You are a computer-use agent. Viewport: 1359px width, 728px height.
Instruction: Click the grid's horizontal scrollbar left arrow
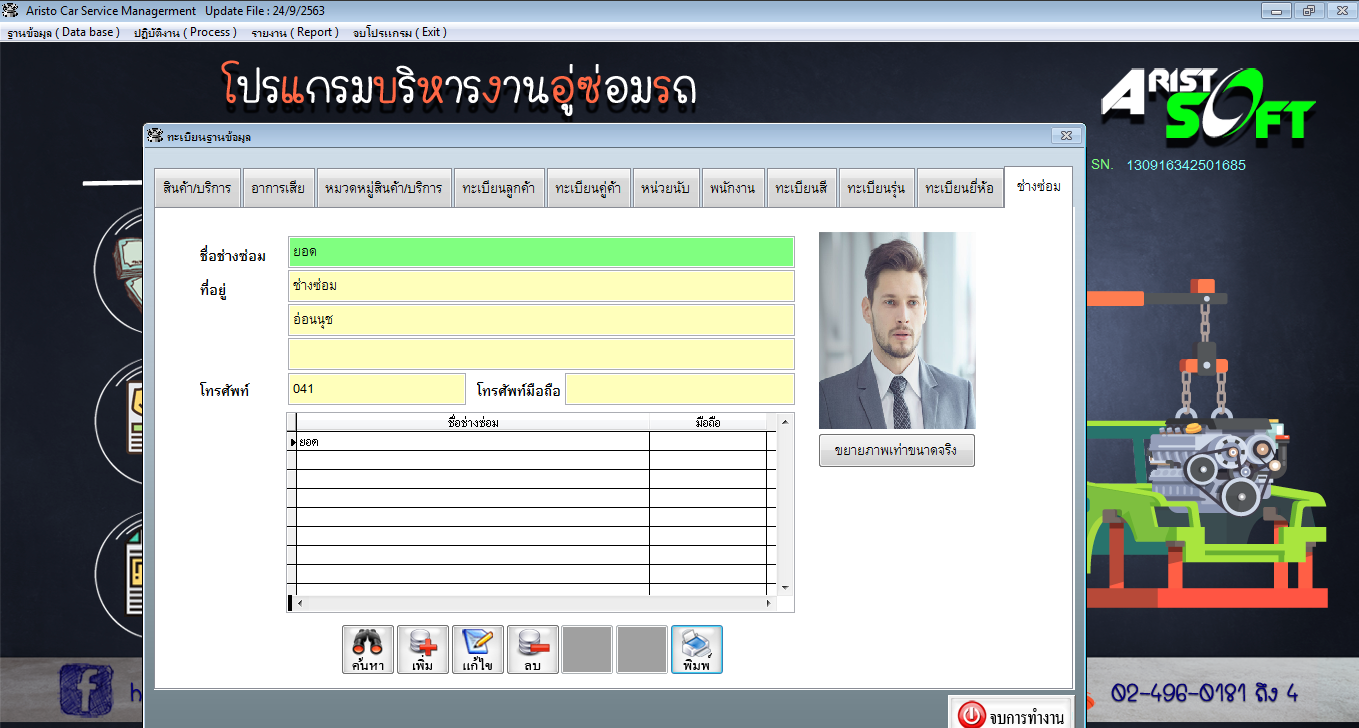tap(299, 604)
